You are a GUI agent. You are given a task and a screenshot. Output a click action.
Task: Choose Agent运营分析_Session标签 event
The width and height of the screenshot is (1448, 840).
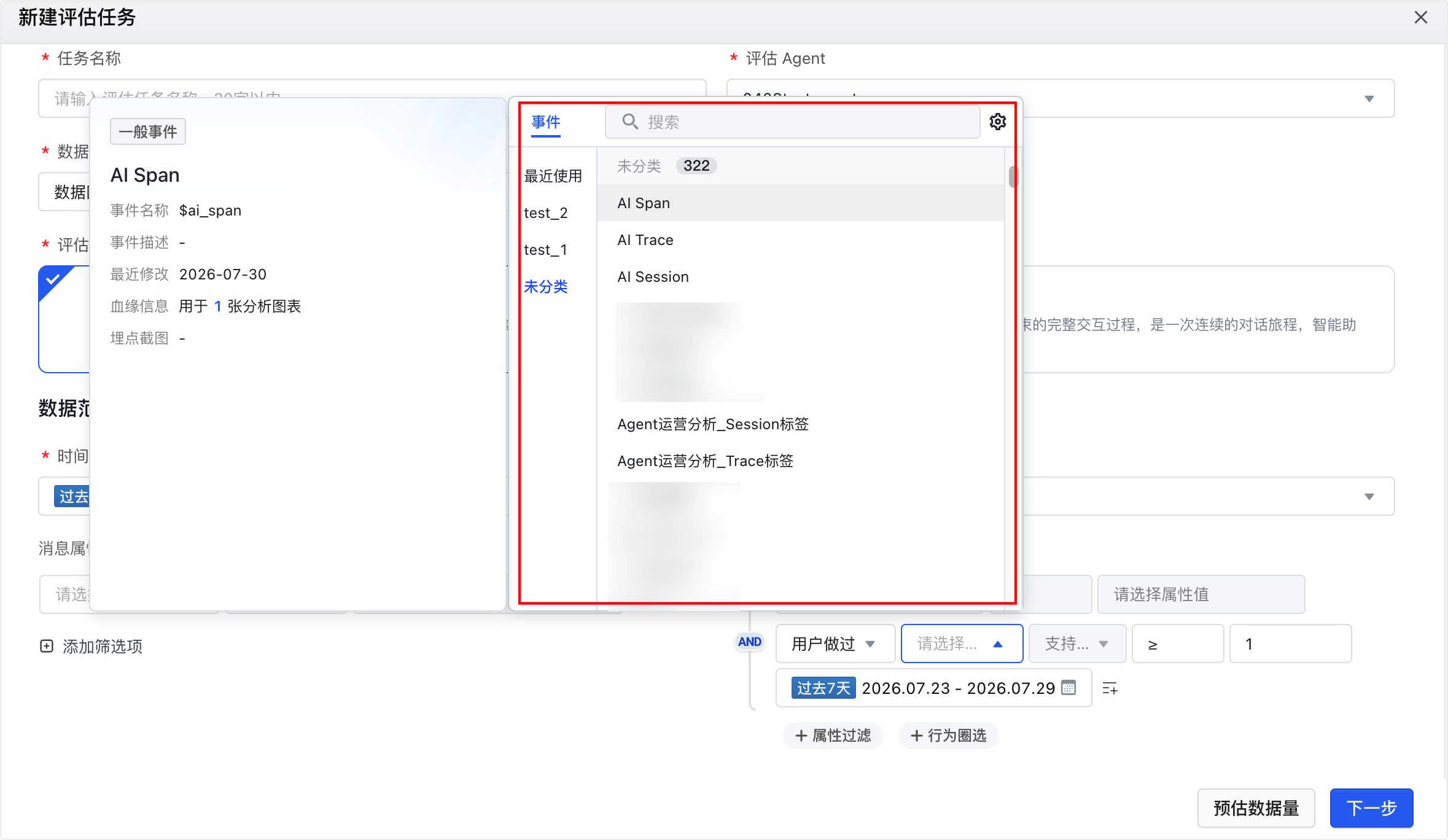[800, 424]
